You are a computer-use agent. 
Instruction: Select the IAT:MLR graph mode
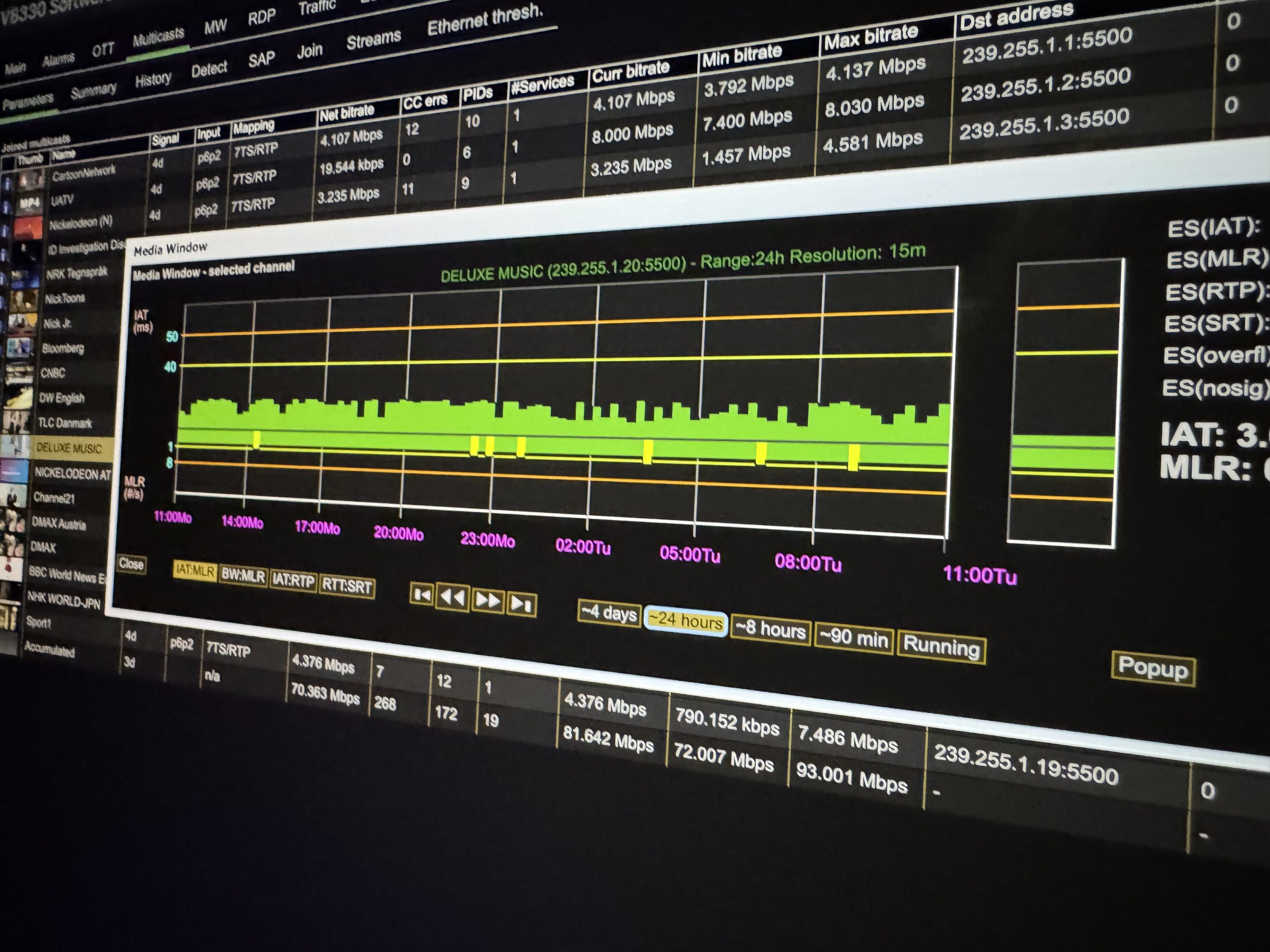195,571
